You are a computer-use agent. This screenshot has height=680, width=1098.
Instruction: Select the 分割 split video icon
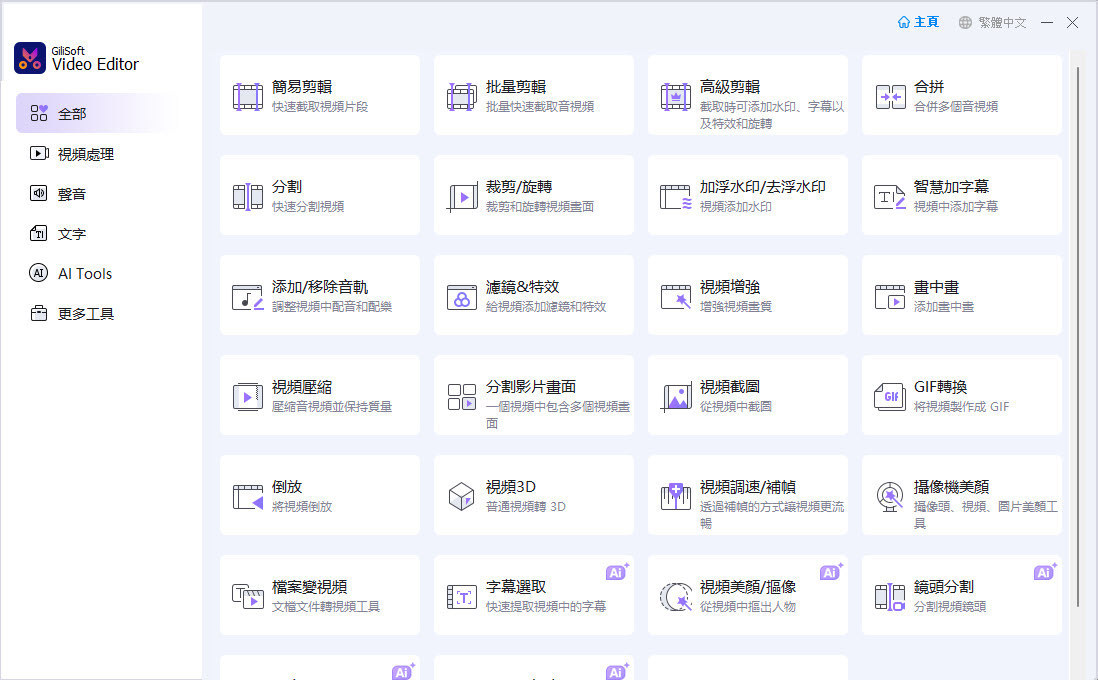pyautogui.click(x=248, y=197)
